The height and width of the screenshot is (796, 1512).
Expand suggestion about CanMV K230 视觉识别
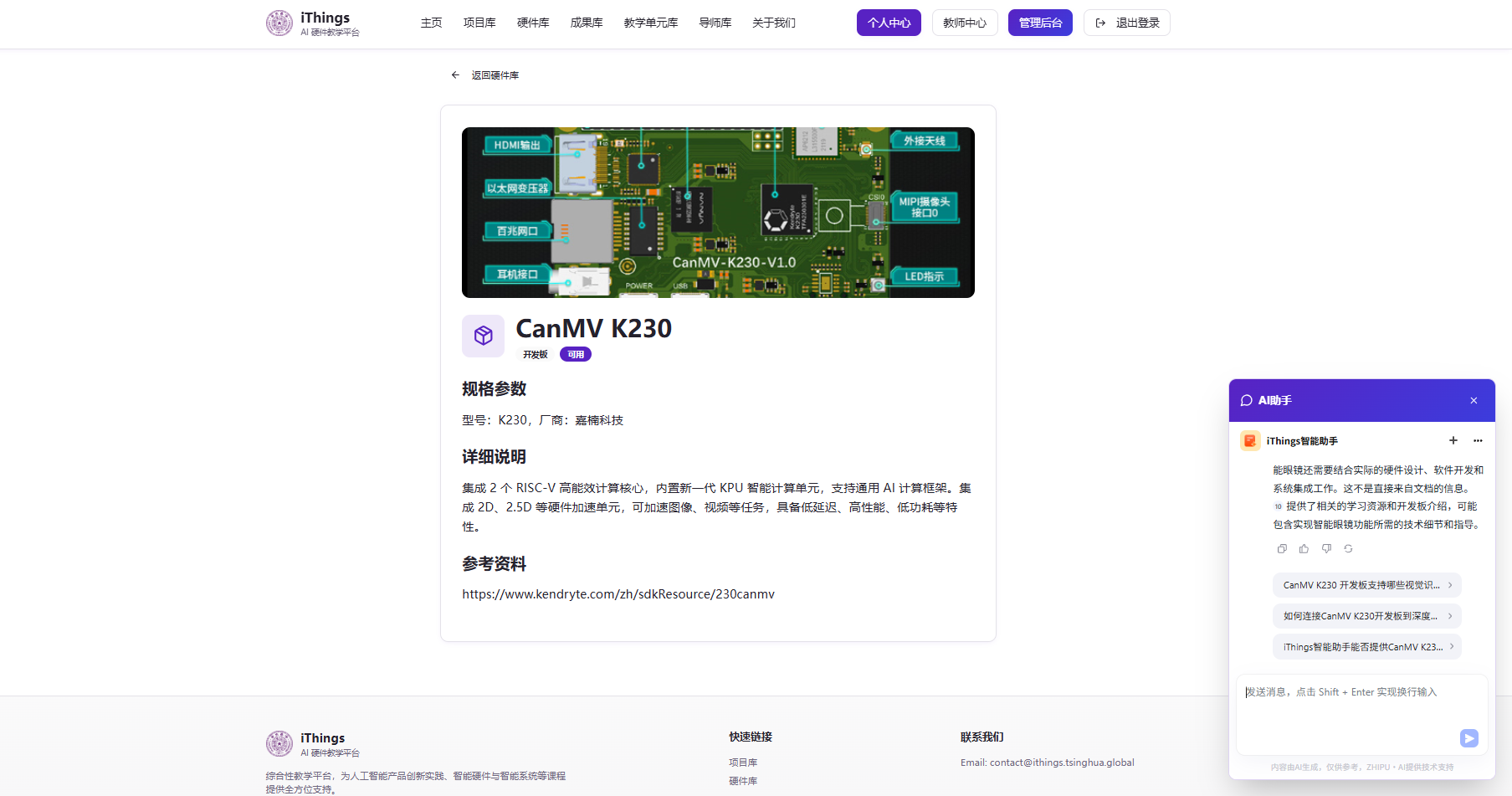(1366, 585)
